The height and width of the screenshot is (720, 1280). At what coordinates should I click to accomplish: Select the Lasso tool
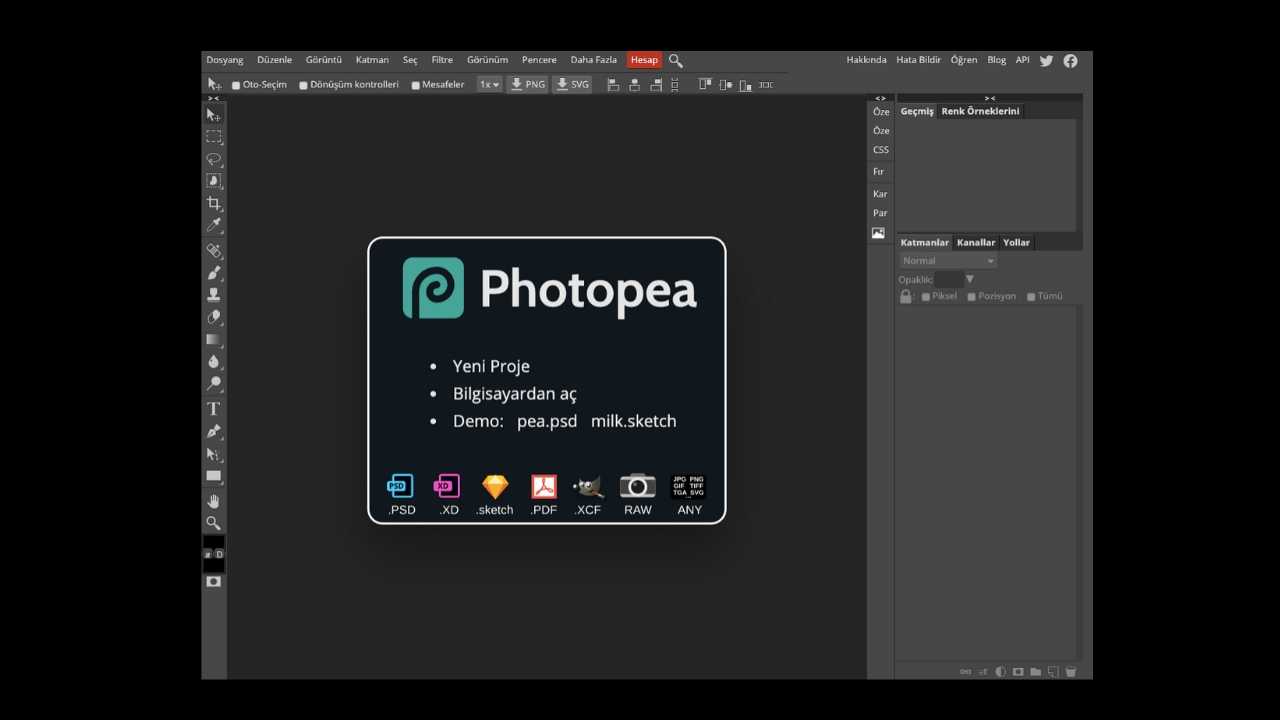coord(213,159)
